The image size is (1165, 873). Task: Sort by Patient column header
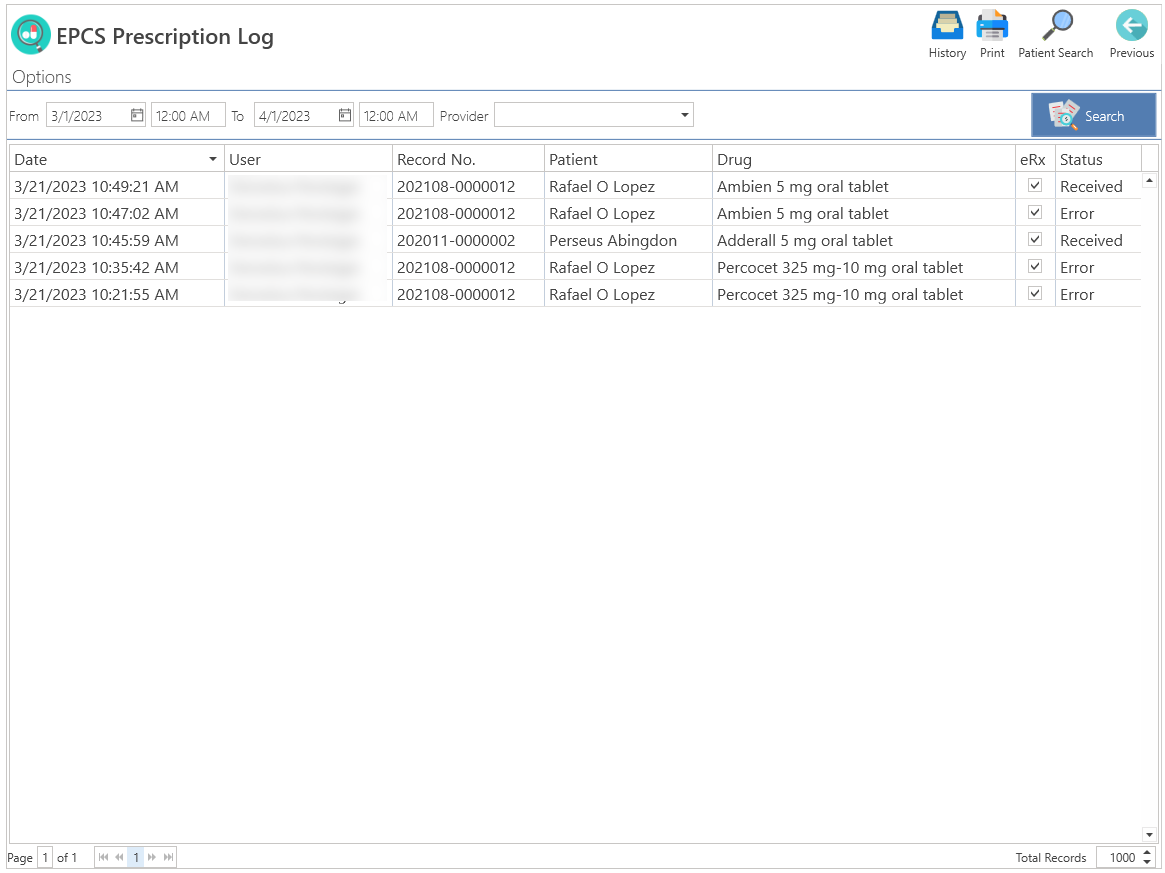[x=628, y=159]
